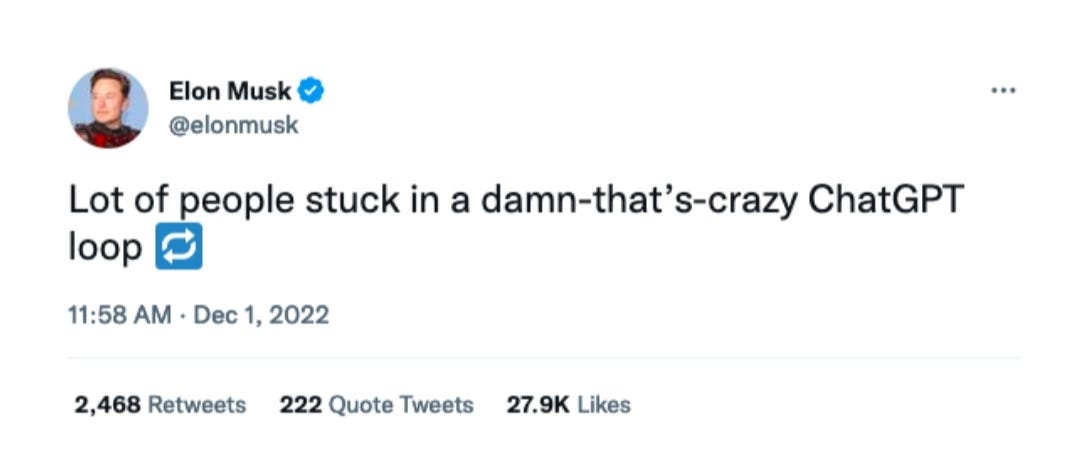1080x464 pixels.
Task: Click the 27.9K likes count number
Action: pyautogui.click(x=538, y=405)
